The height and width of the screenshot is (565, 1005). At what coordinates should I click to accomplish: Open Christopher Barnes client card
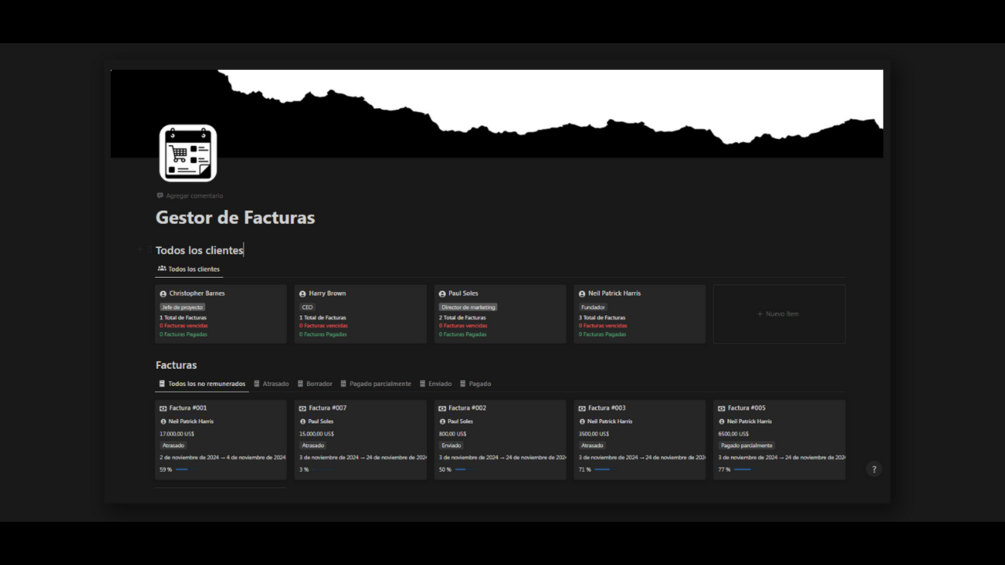220,314
